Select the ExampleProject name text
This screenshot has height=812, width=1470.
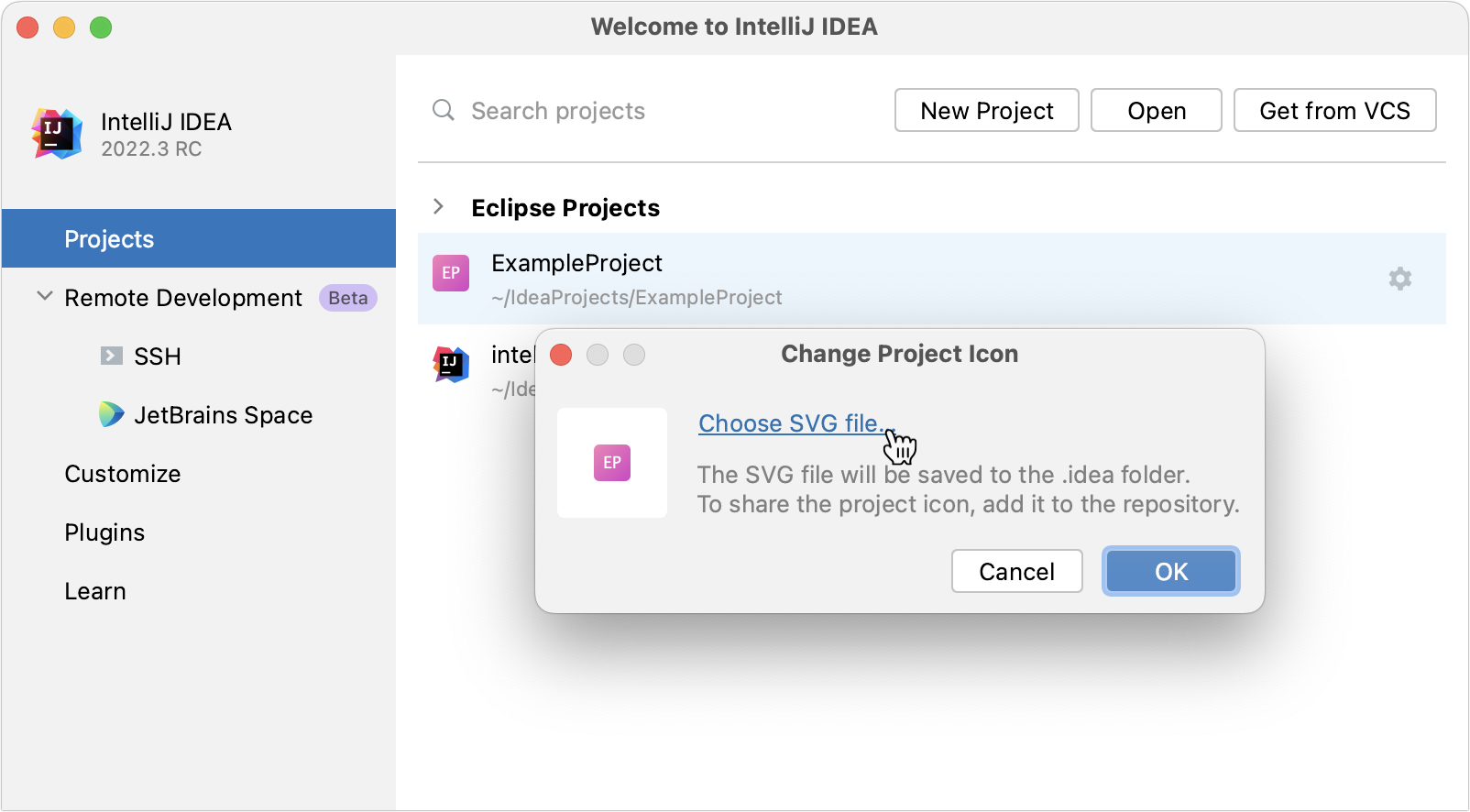[x=577, y=263]
